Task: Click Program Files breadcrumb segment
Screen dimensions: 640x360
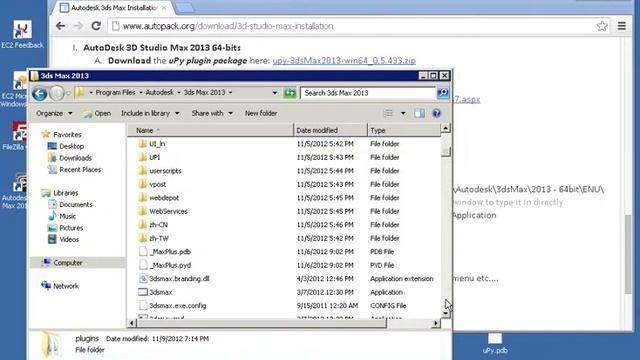Action: (116, 93)
